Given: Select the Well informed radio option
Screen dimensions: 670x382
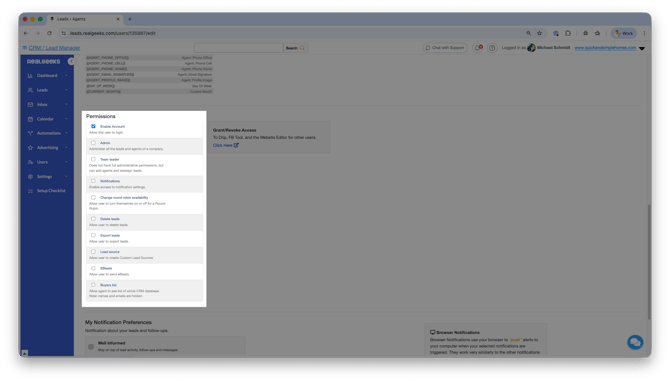Looking at the screenshot, I should [91, 347].
